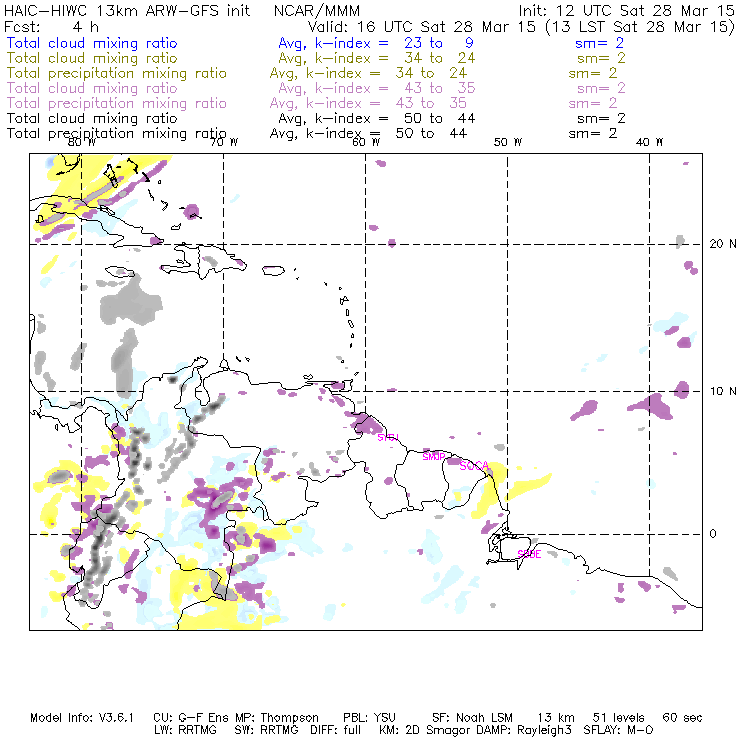This screenshot has width=740, height=740.
Task: Click the black 'Total precipitation mixing ratio' legend entry
Action: (x=117, y=134)
